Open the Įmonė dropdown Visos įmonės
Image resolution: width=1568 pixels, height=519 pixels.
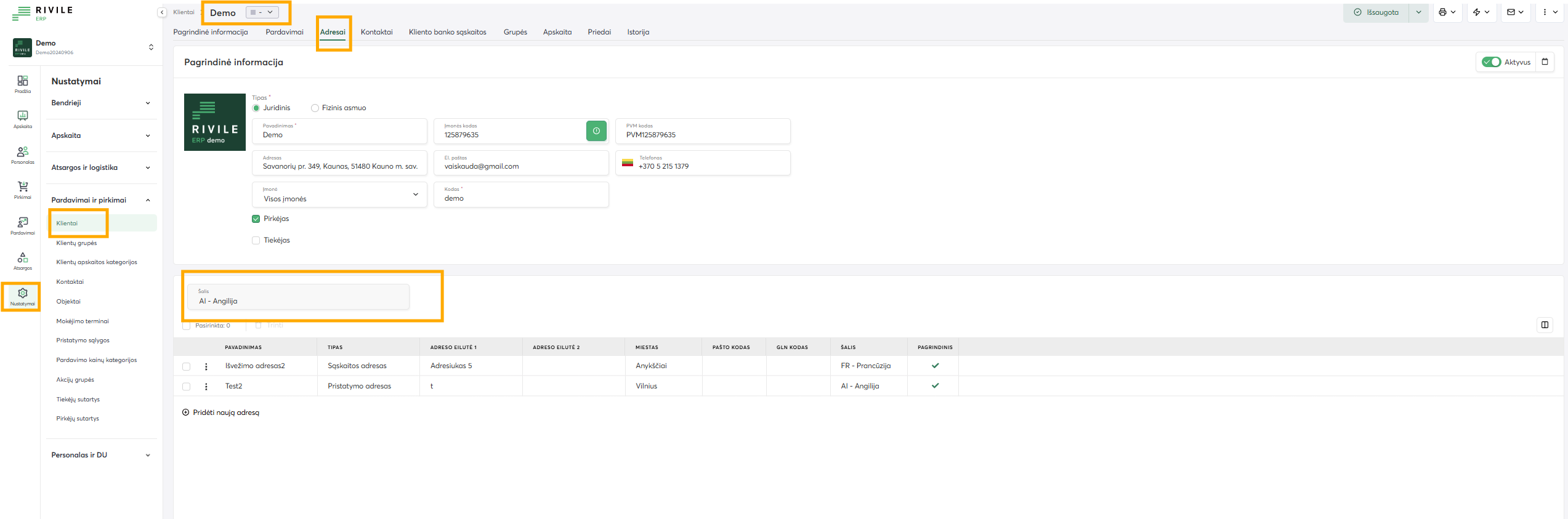point(339,195)
